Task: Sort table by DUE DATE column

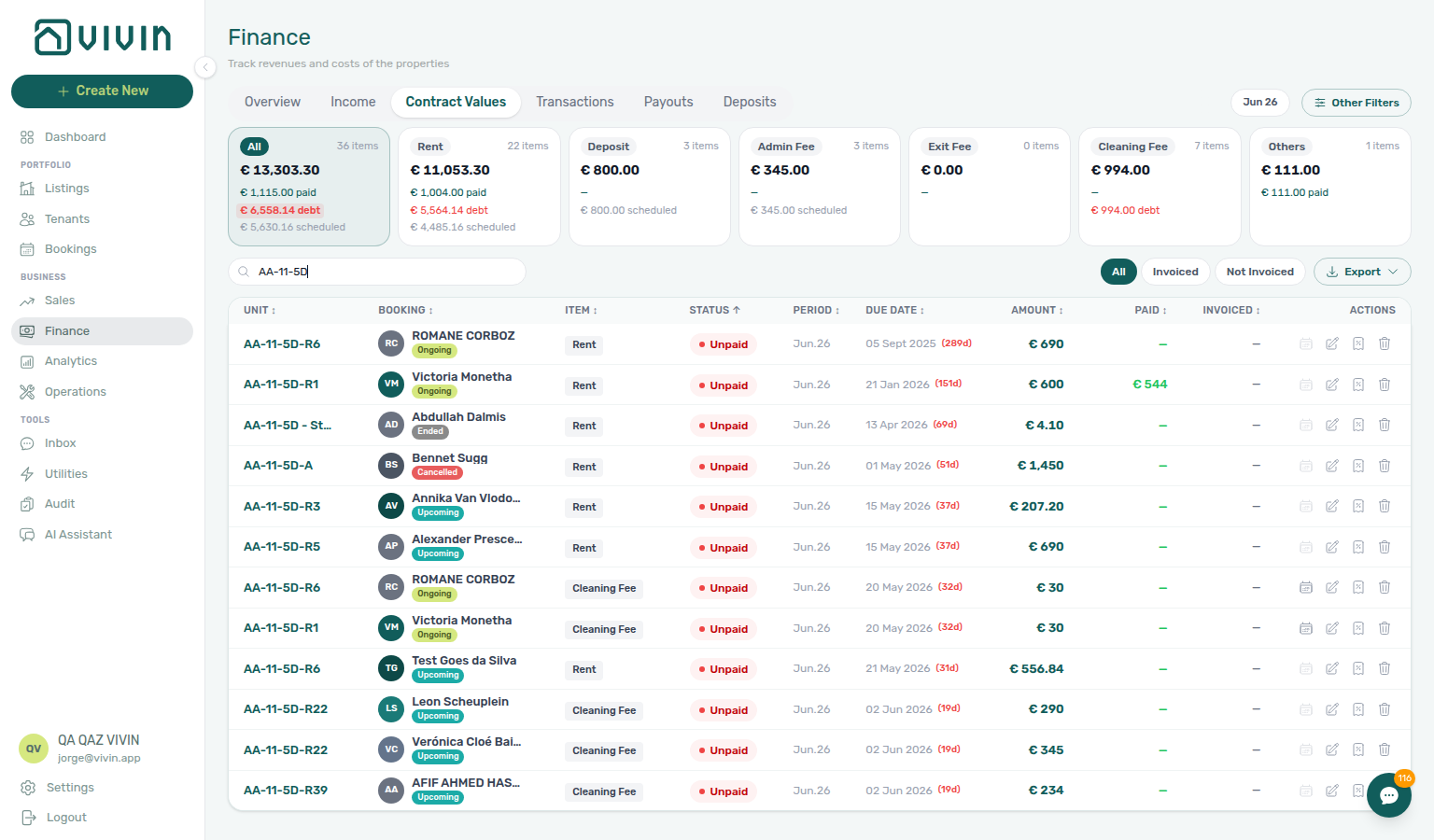Action: (894, 311)
